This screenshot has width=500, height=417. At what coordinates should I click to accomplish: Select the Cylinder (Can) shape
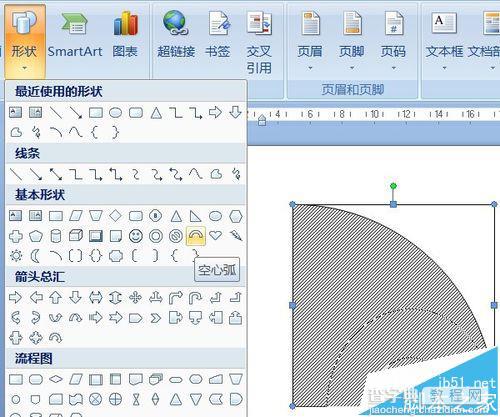56,236
